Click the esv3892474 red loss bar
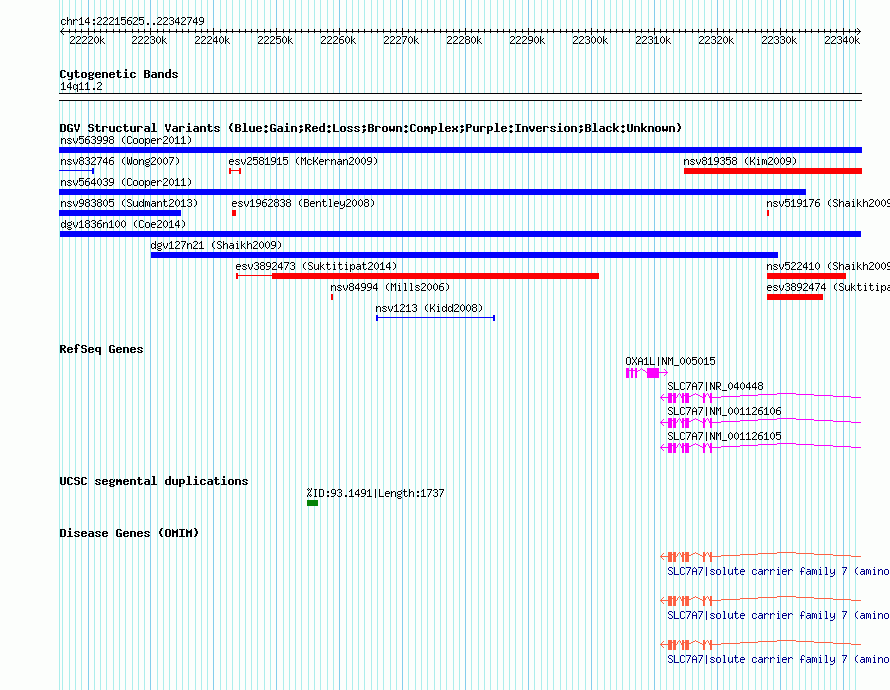The width and height of the screenshot is (890, 690). coord(795,297)
